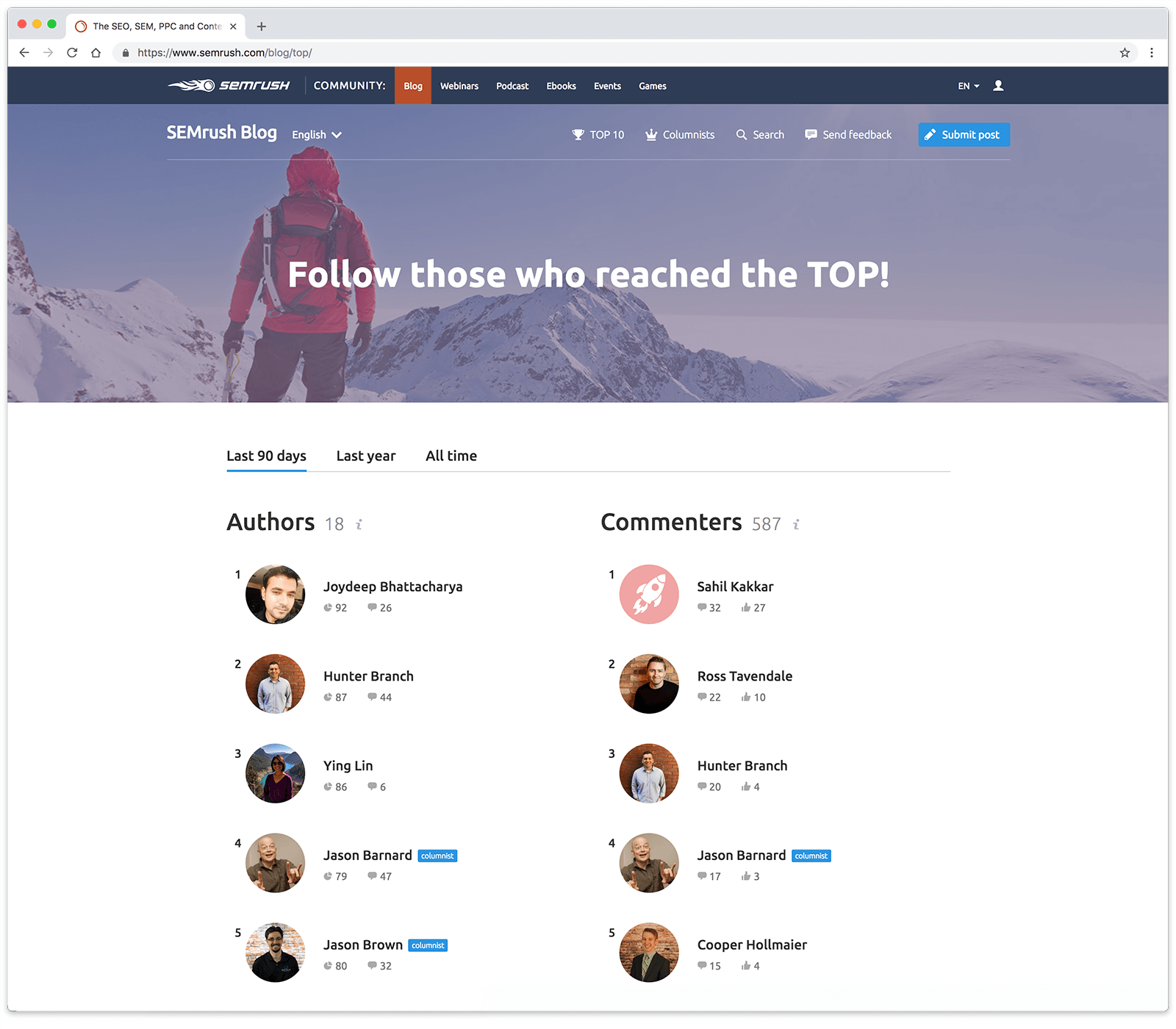Open the EN locale selector
The image size is (1176, 1029).
click(x=969, y=86)
